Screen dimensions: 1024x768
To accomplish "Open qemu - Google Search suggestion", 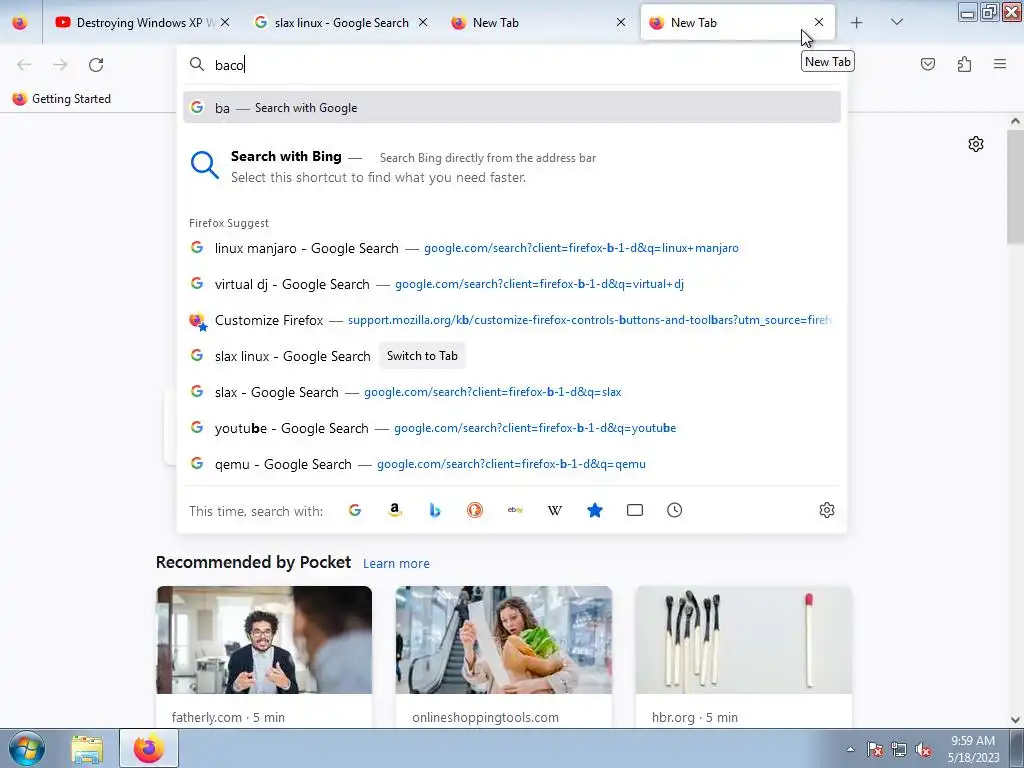I will [x=512, y=464].
